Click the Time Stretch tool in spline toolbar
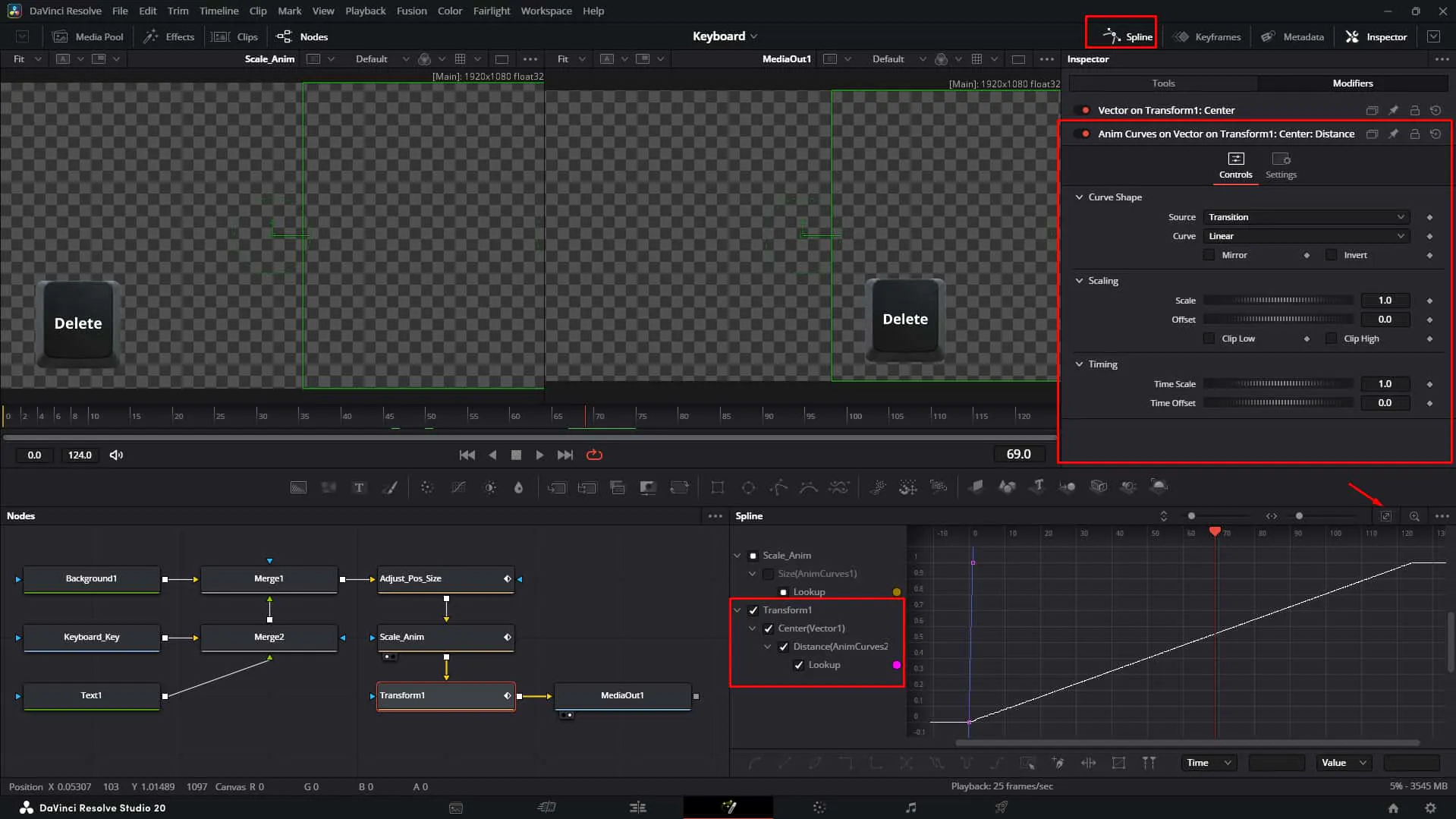Screen dimensions: 1456x819 click(1088, 763)
